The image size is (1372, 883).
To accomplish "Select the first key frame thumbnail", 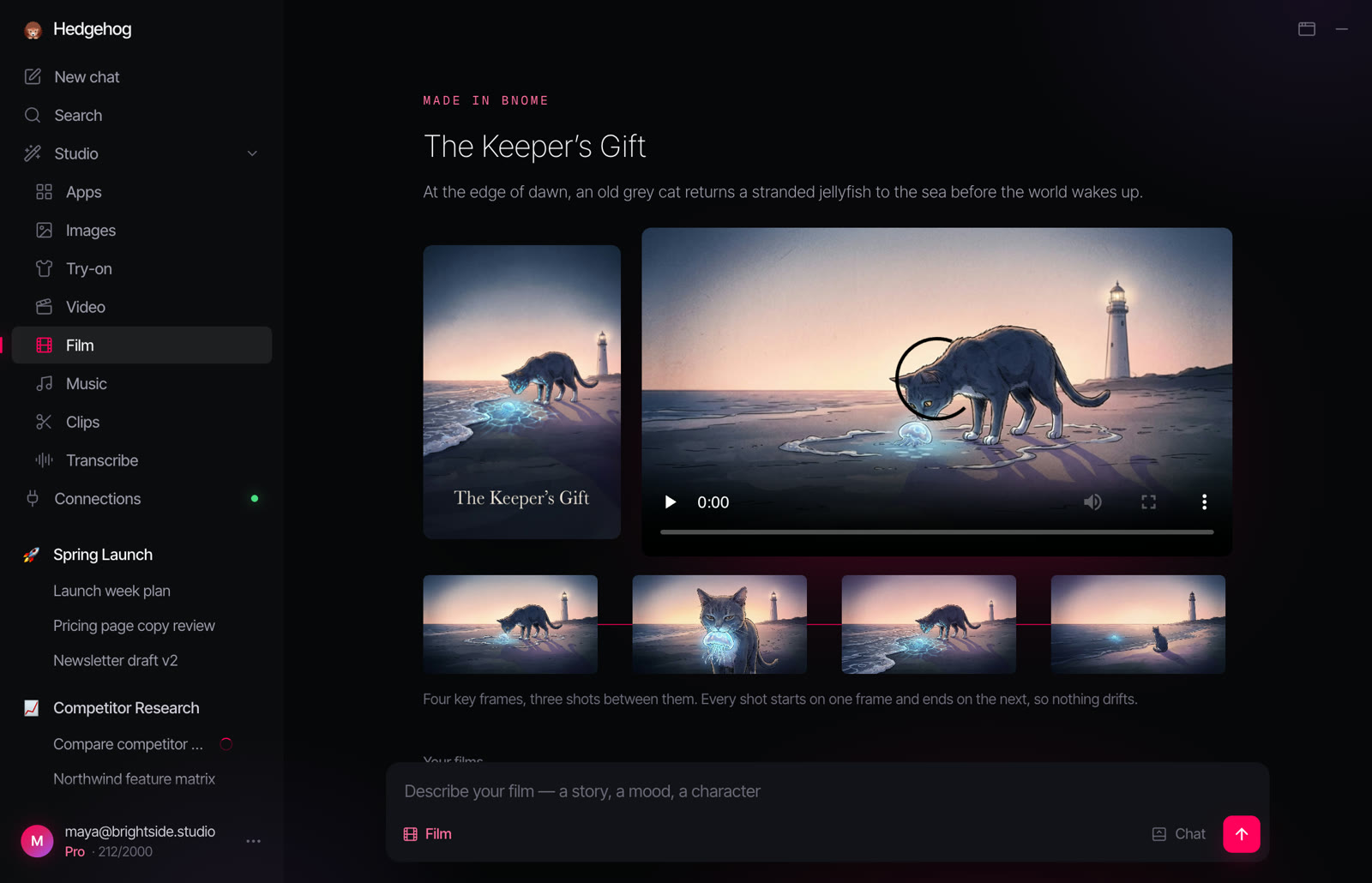I will (x=510, y=624).
